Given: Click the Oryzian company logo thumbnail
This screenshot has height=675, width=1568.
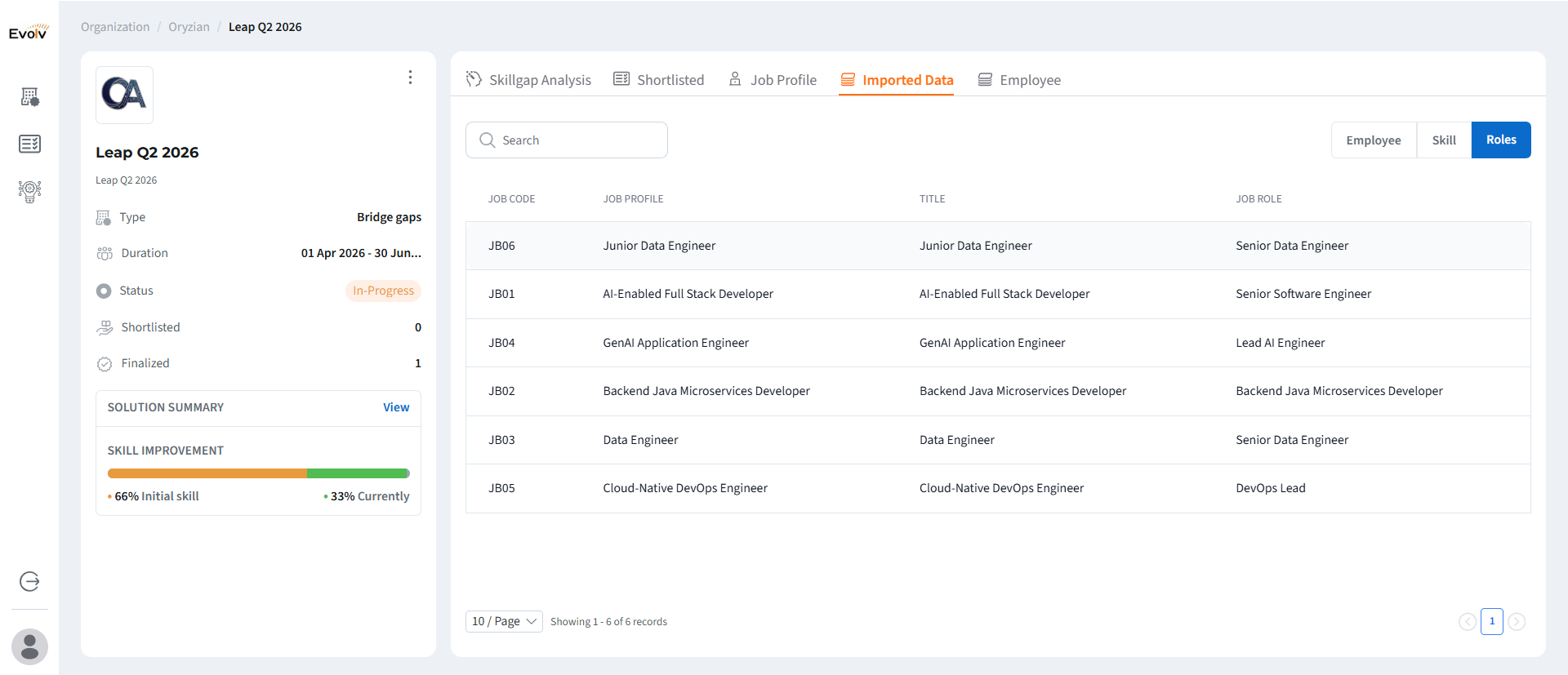Looking at the screenshot, I should click(x=124, y=95).
